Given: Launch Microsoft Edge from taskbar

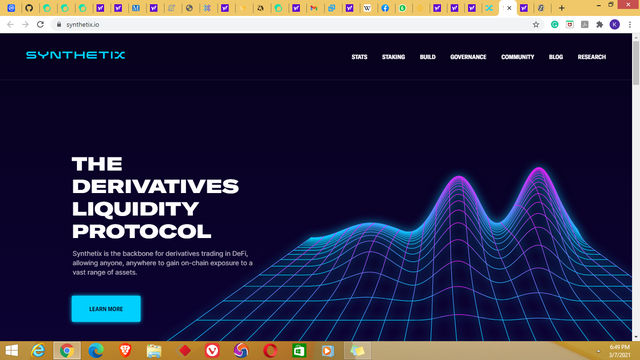Looking at the screenshot, I should pyautogui.click(x=96, y=351).
